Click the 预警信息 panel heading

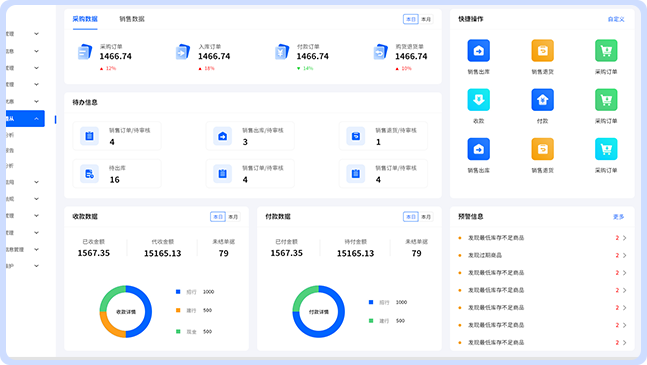click(x=471, y=217)
